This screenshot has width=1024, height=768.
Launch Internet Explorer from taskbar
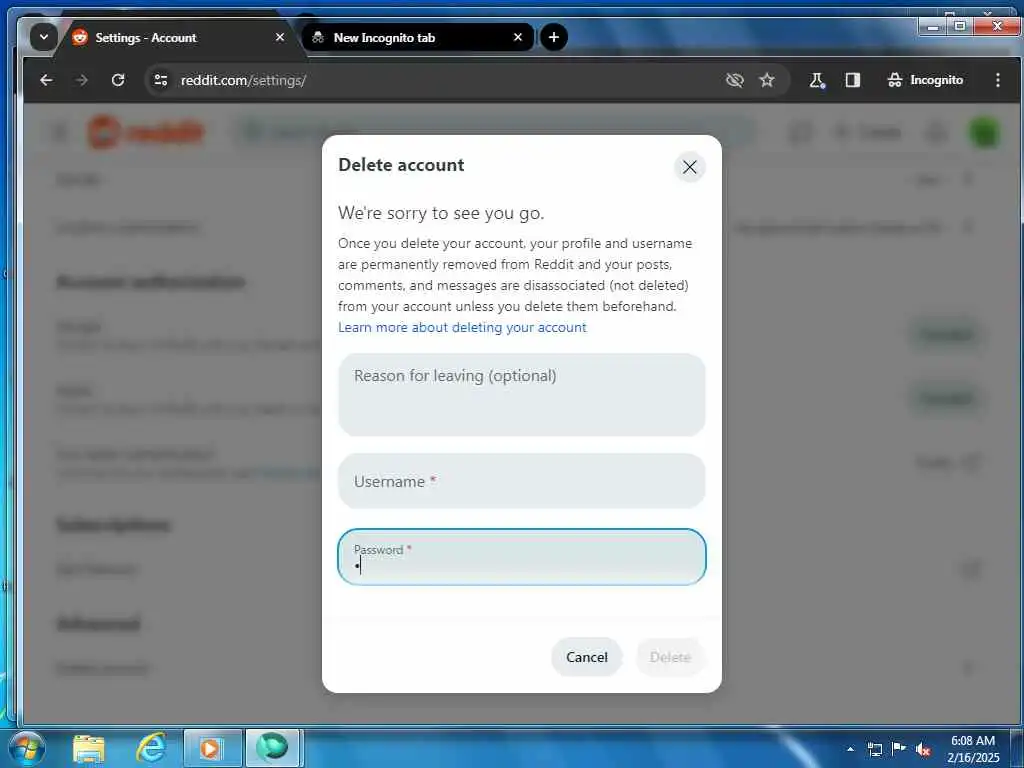150,748
